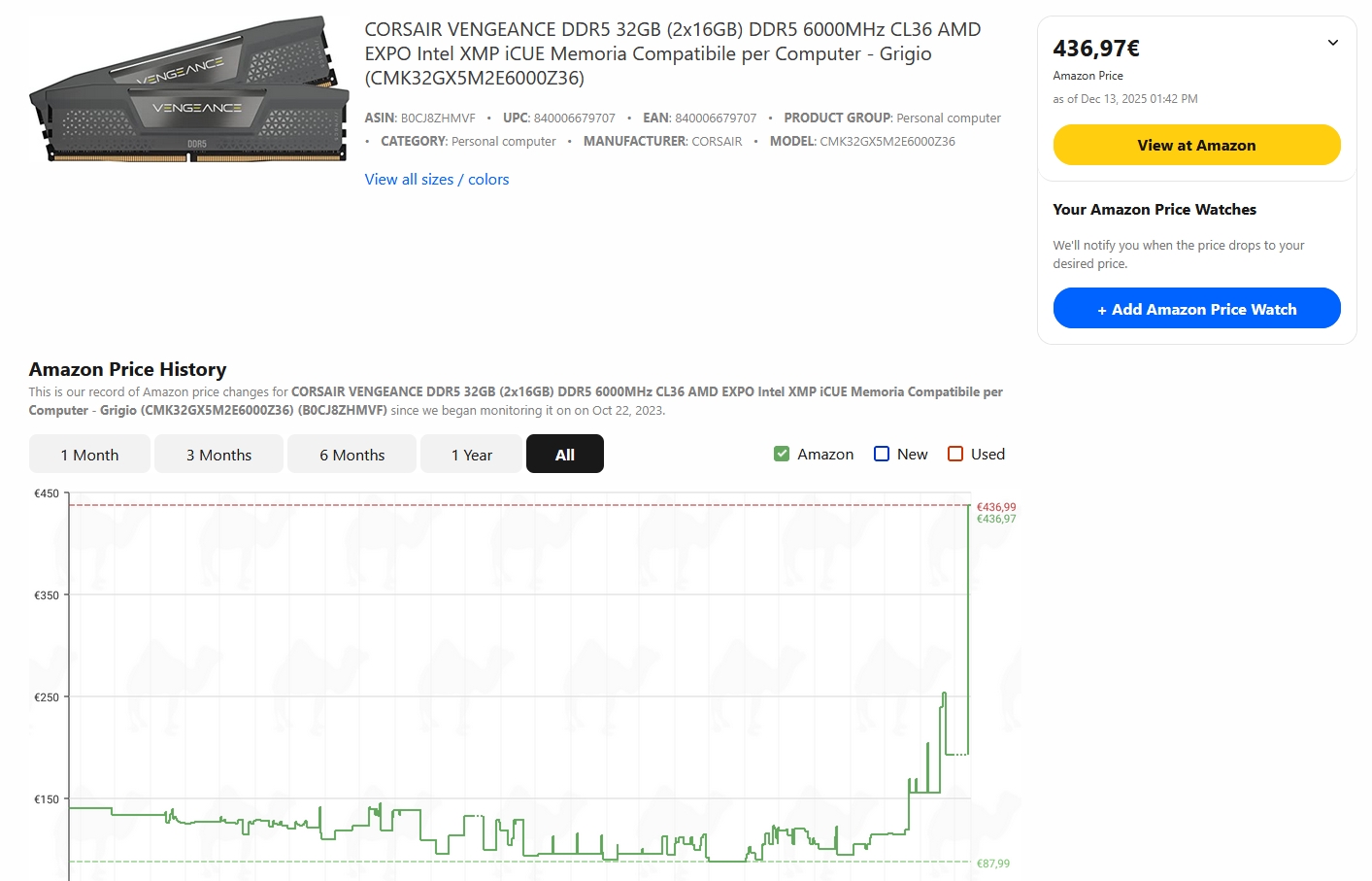This screenshot has width=1372, height=881.
Task: Click the ASIN value B0CJ8ZHMVF
Action: coord(438,119)
